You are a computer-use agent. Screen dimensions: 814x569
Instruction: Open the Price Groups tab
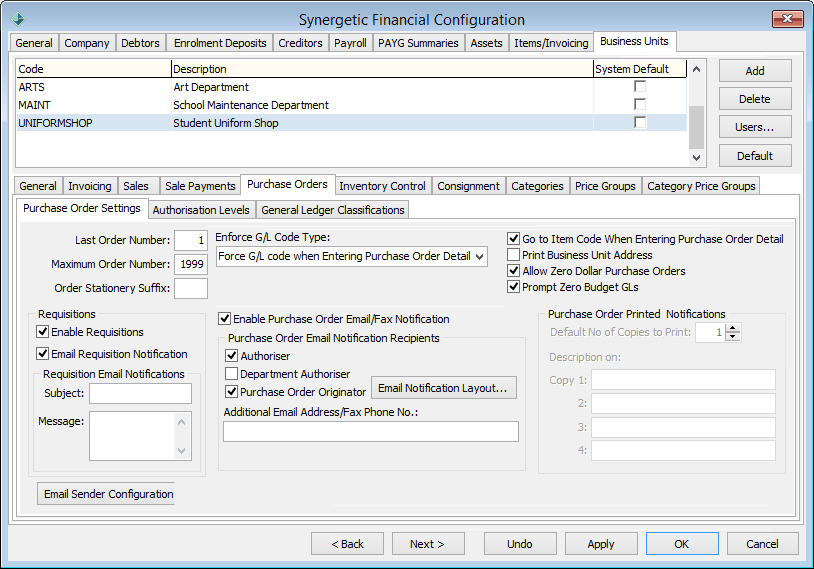tap(605, 186)
